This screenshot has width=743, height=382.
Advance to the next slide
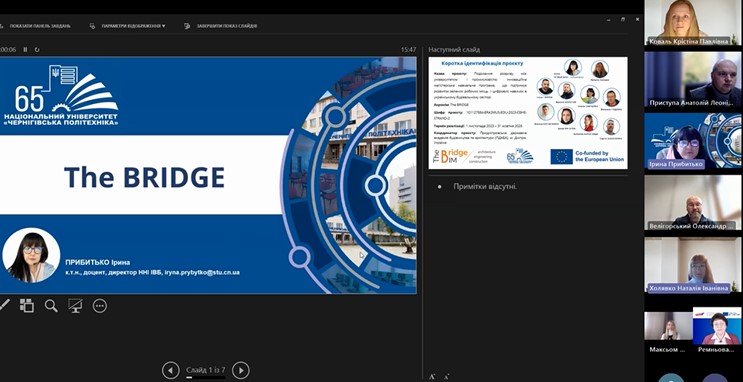tap(241, 370)
